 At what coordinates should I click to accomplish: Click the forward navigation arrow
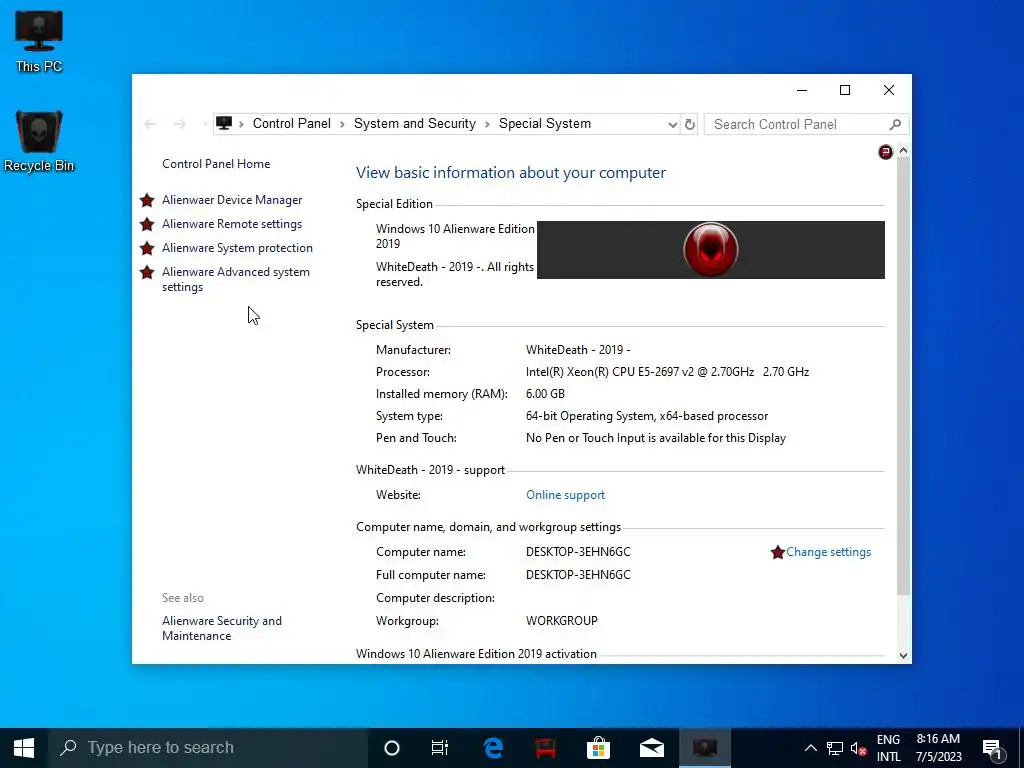(180, 124)
